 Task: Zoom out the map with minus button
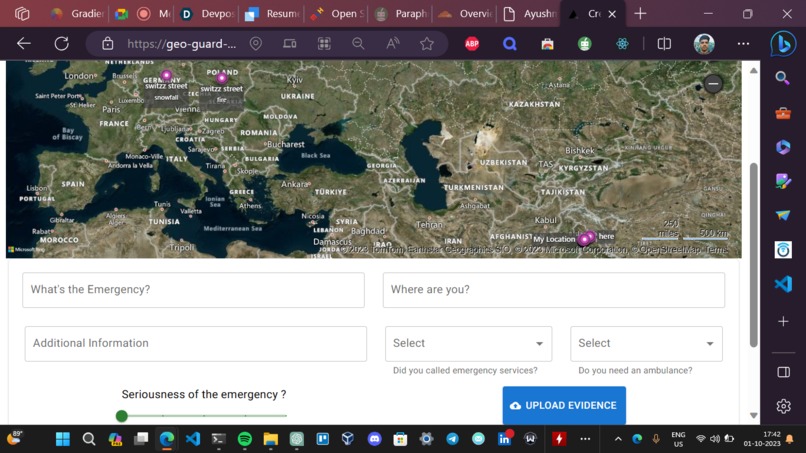click(713, 84)
